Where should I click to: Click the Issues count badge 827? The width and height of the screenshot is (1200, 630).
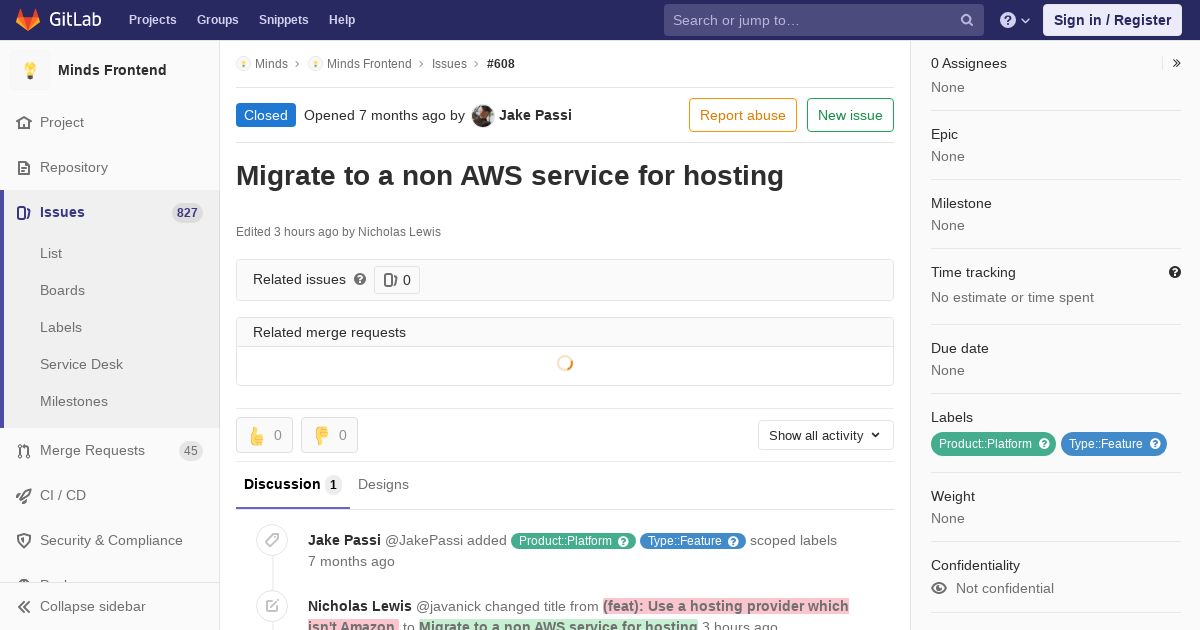(x=187, y=212)
